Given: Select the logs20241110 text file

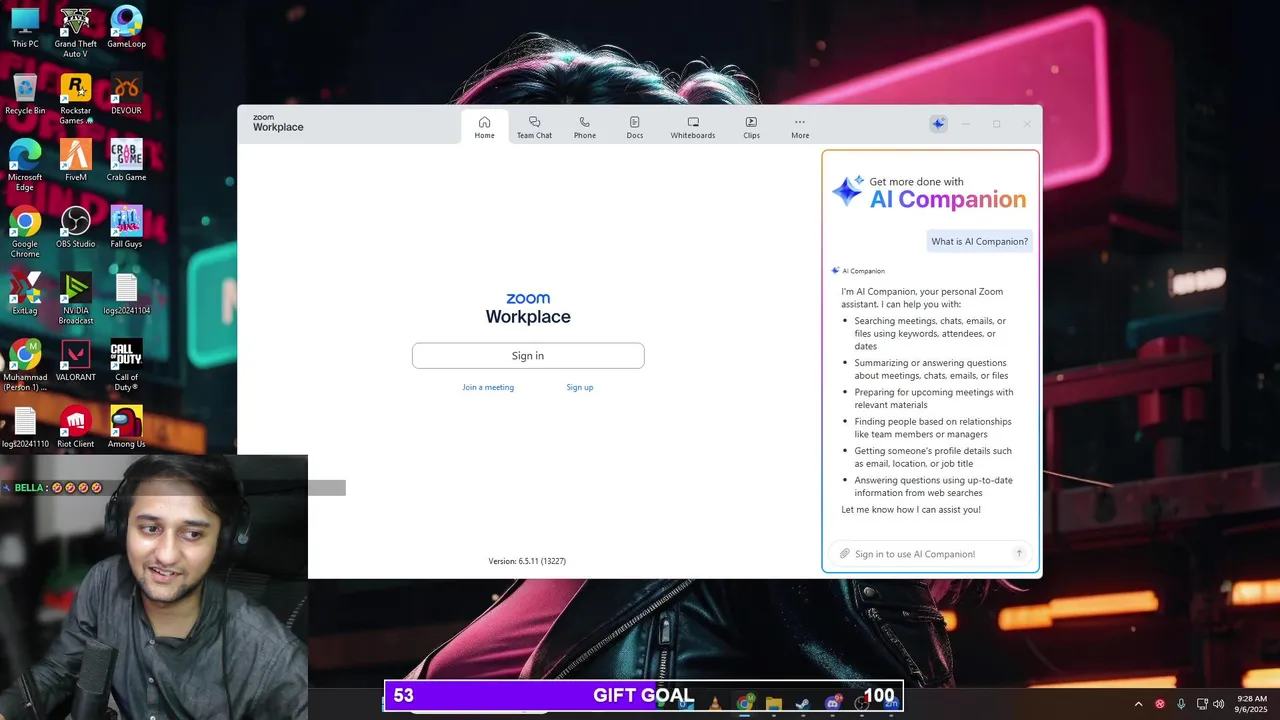Looking at the screenshot, I should 25,428.
